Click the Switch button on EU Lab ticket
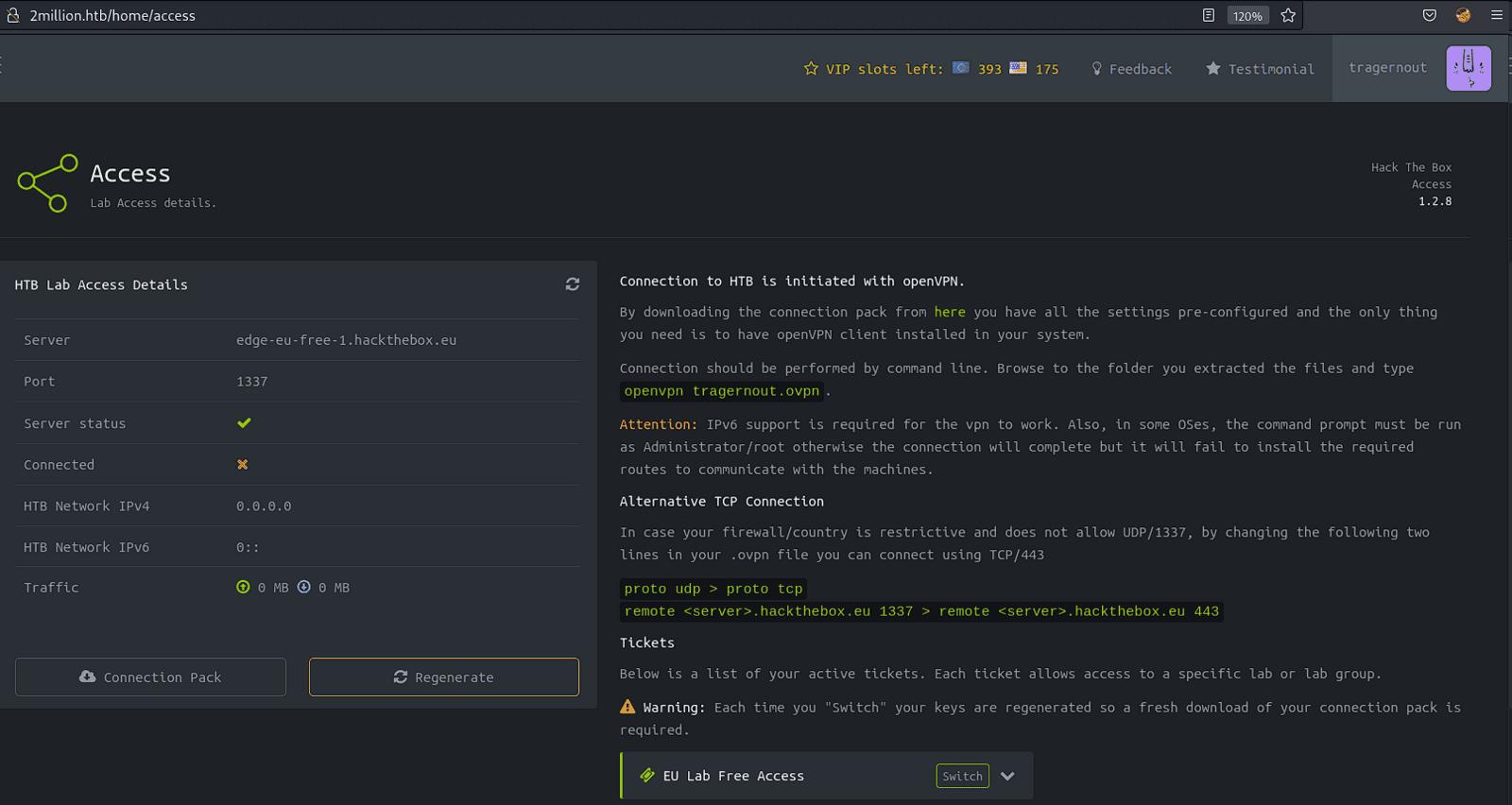This screenshot has height=805, width=1512. (x=963, y=776)
